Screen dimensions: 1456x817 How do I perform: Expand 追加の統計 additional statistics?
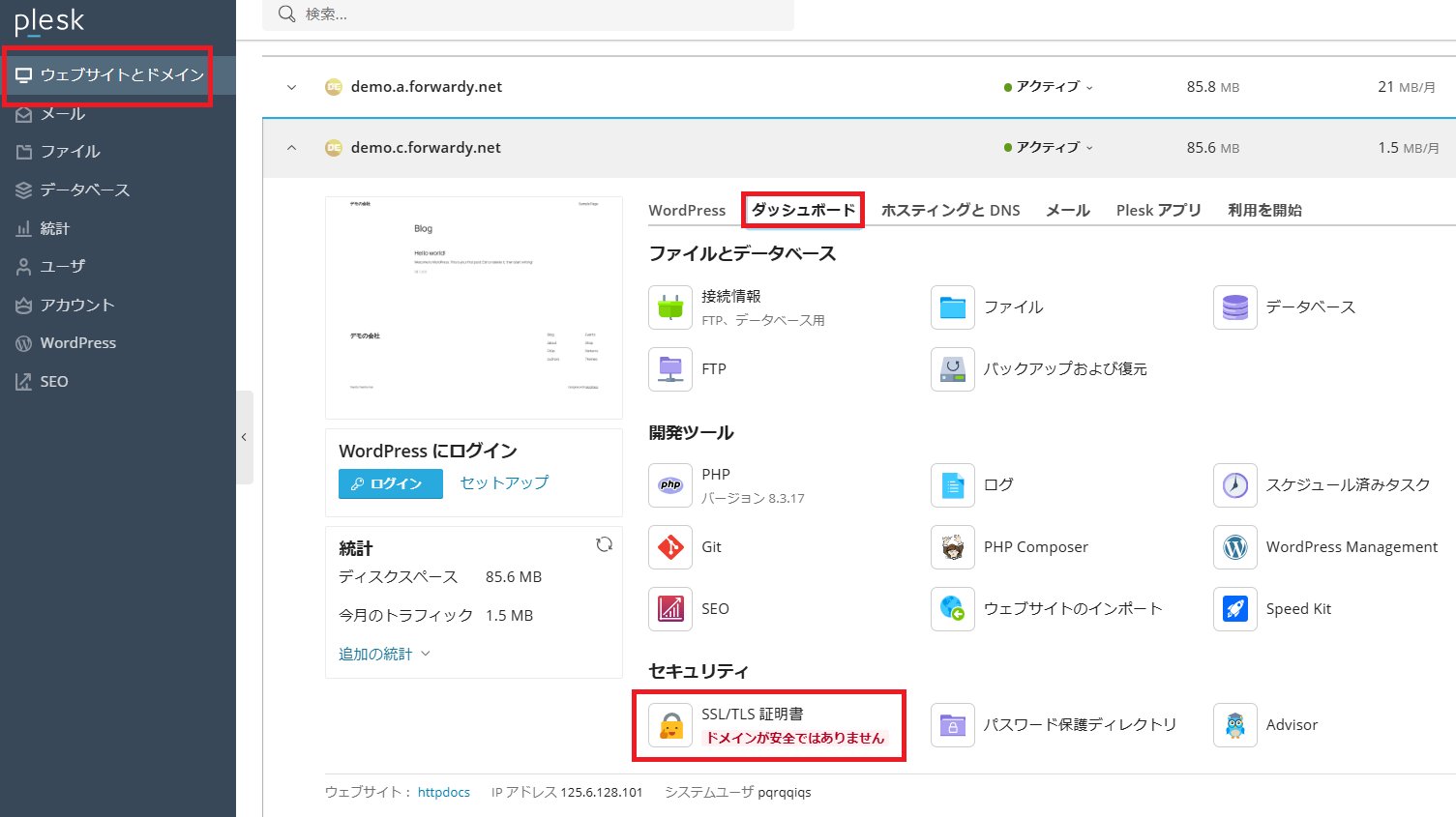(384, 655)
